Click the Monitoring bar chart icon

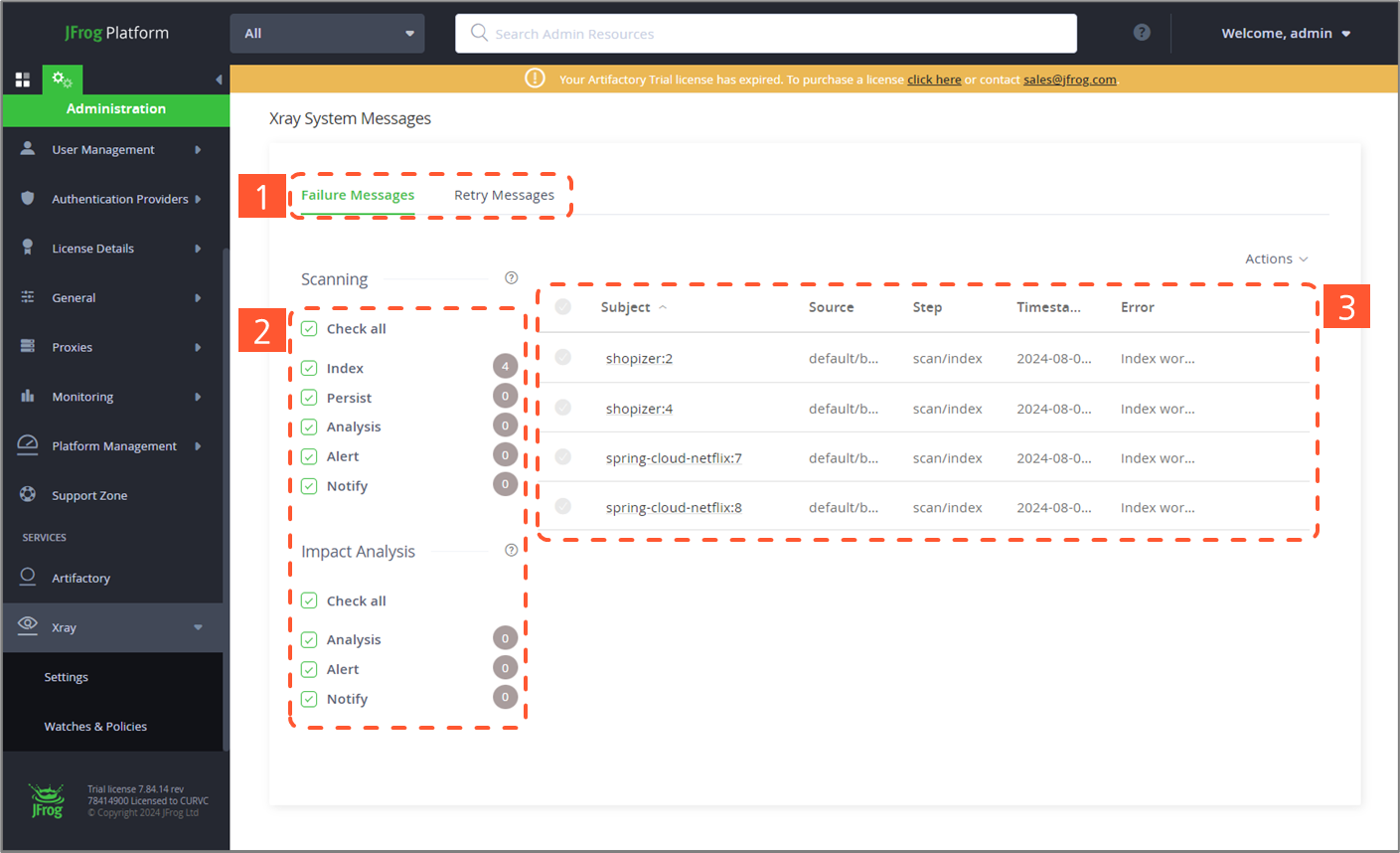(x=28, y=396)
